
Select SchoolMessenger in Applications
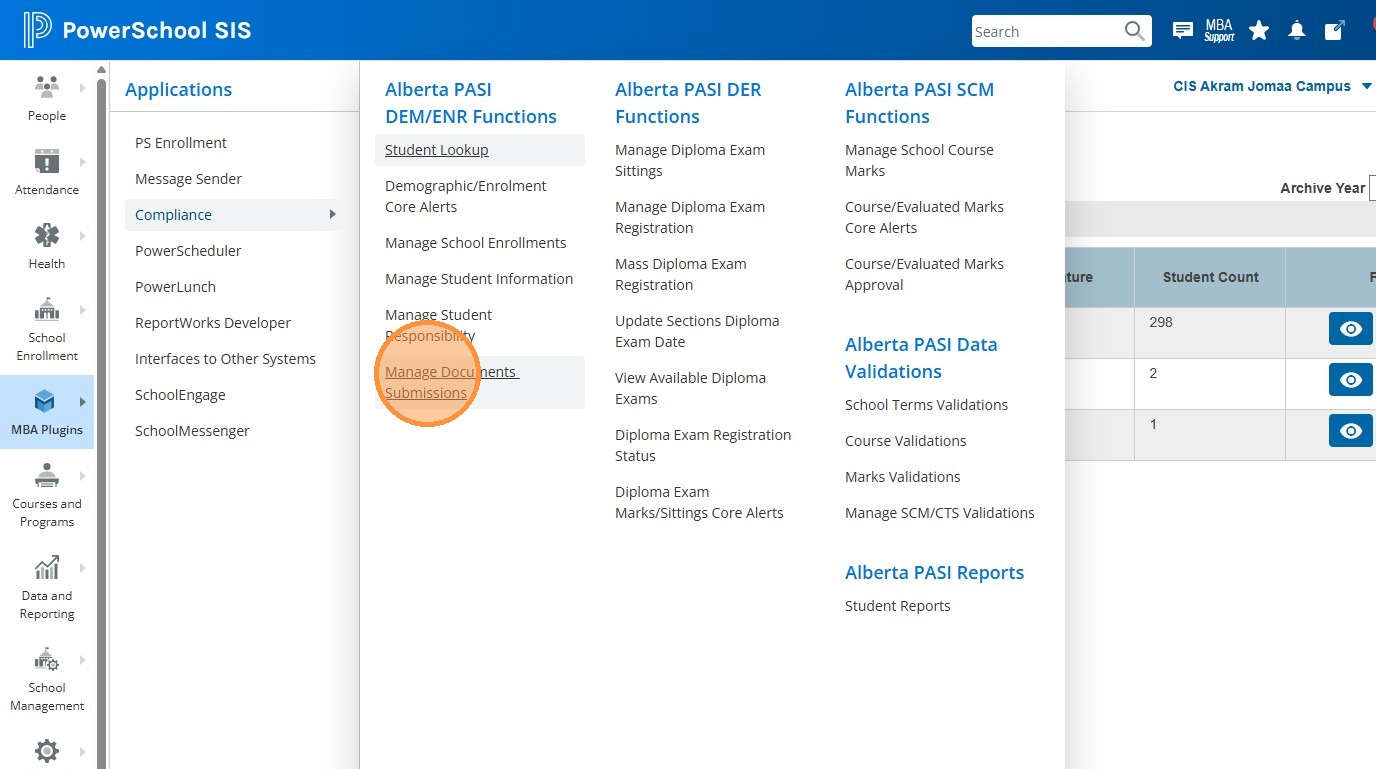pos(192,431)
